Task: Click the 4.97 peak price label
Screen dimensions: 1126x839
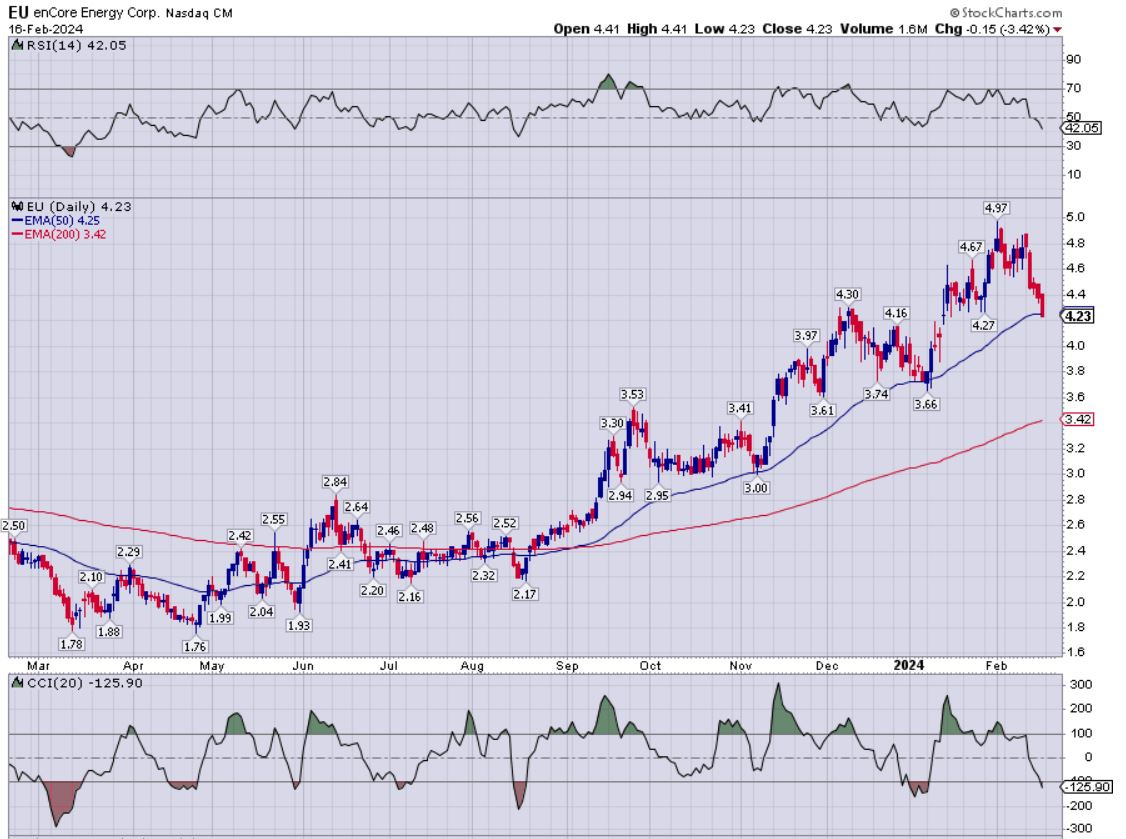Action: coord(996,208)
